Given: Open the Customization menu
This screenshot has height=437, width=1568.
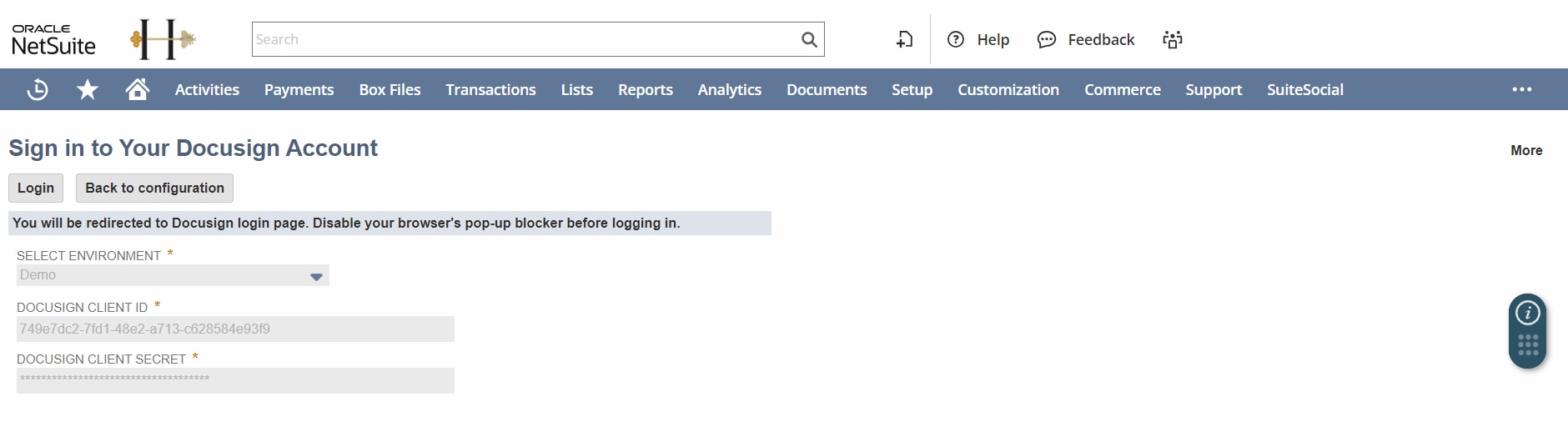Looking at the screenshot, I should point(1008,89).
